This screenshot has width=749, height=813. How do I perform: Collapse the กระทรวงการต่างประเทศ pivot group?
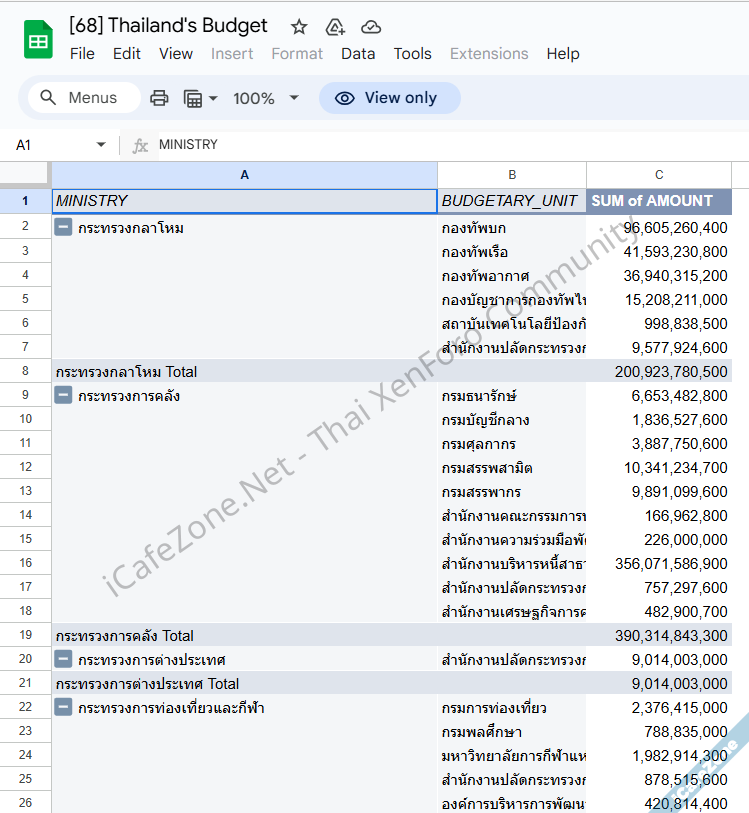point(63,660)
